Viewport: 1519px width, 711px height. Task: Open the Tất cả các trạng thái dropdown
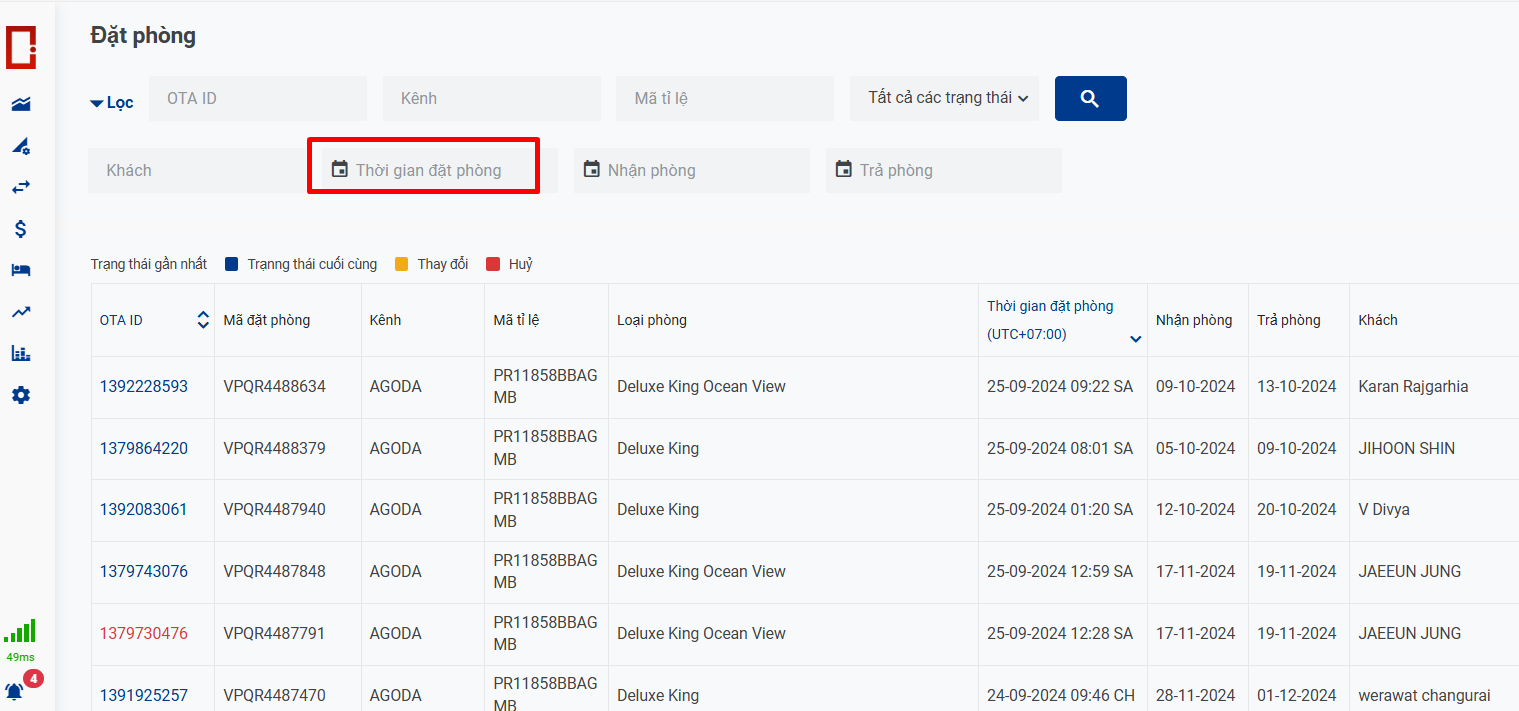click(x=943, y=98)
